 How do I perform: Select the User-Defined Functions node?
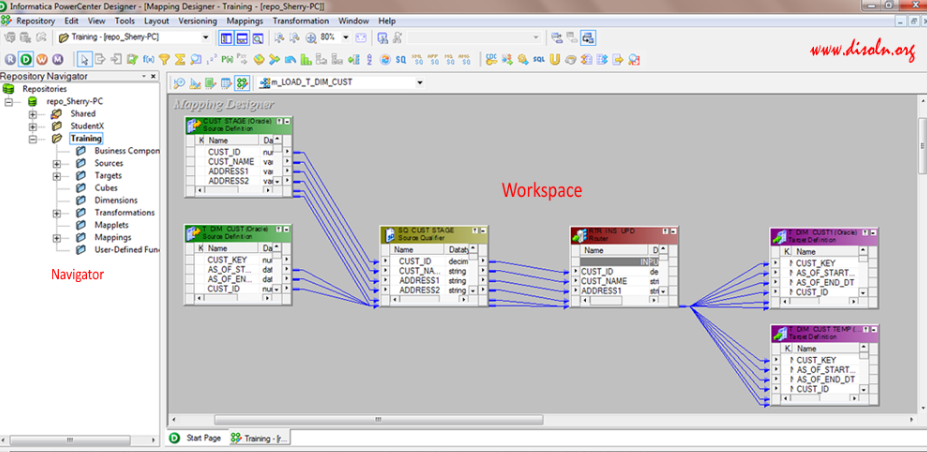(x=127, y=250)
